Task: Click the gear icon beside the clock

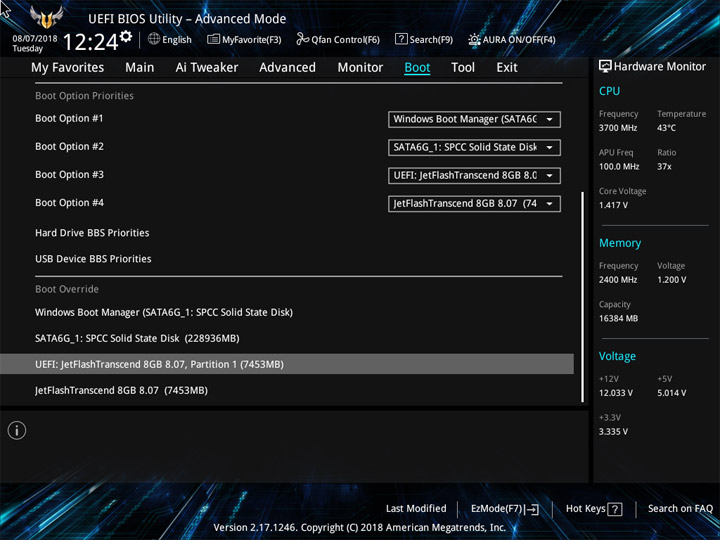Action: (126, 36)
